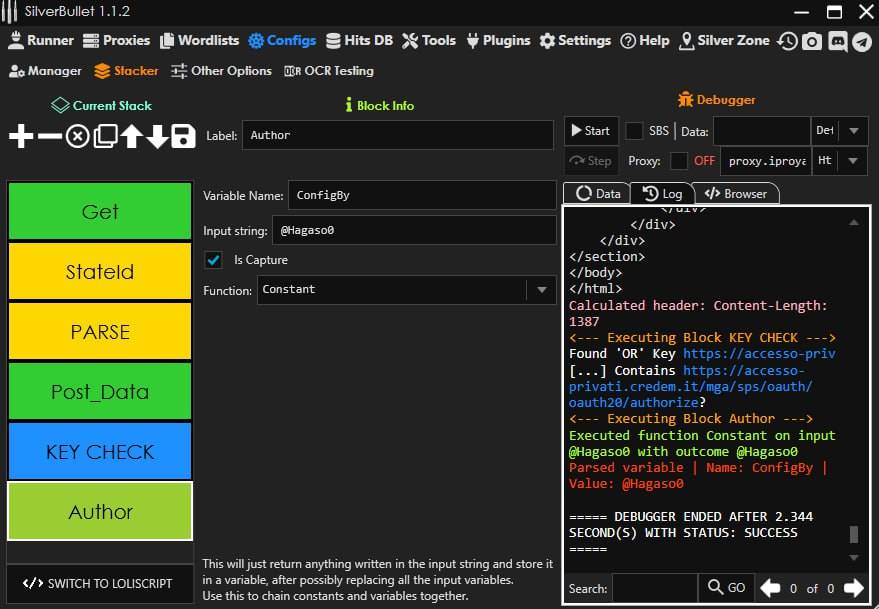Open the Discord link icon

[x=837, y=41]
